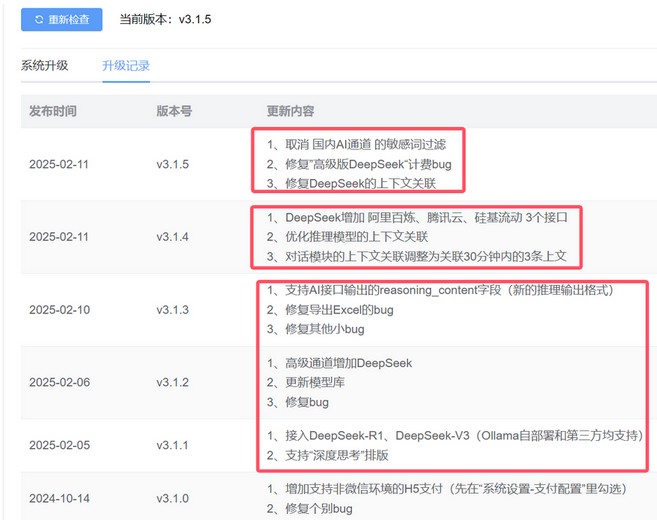The height and width of the screenshot is (520, 657).
Task: Click text 增加支持非微信环境的H5支付
Action: point(364,489)
